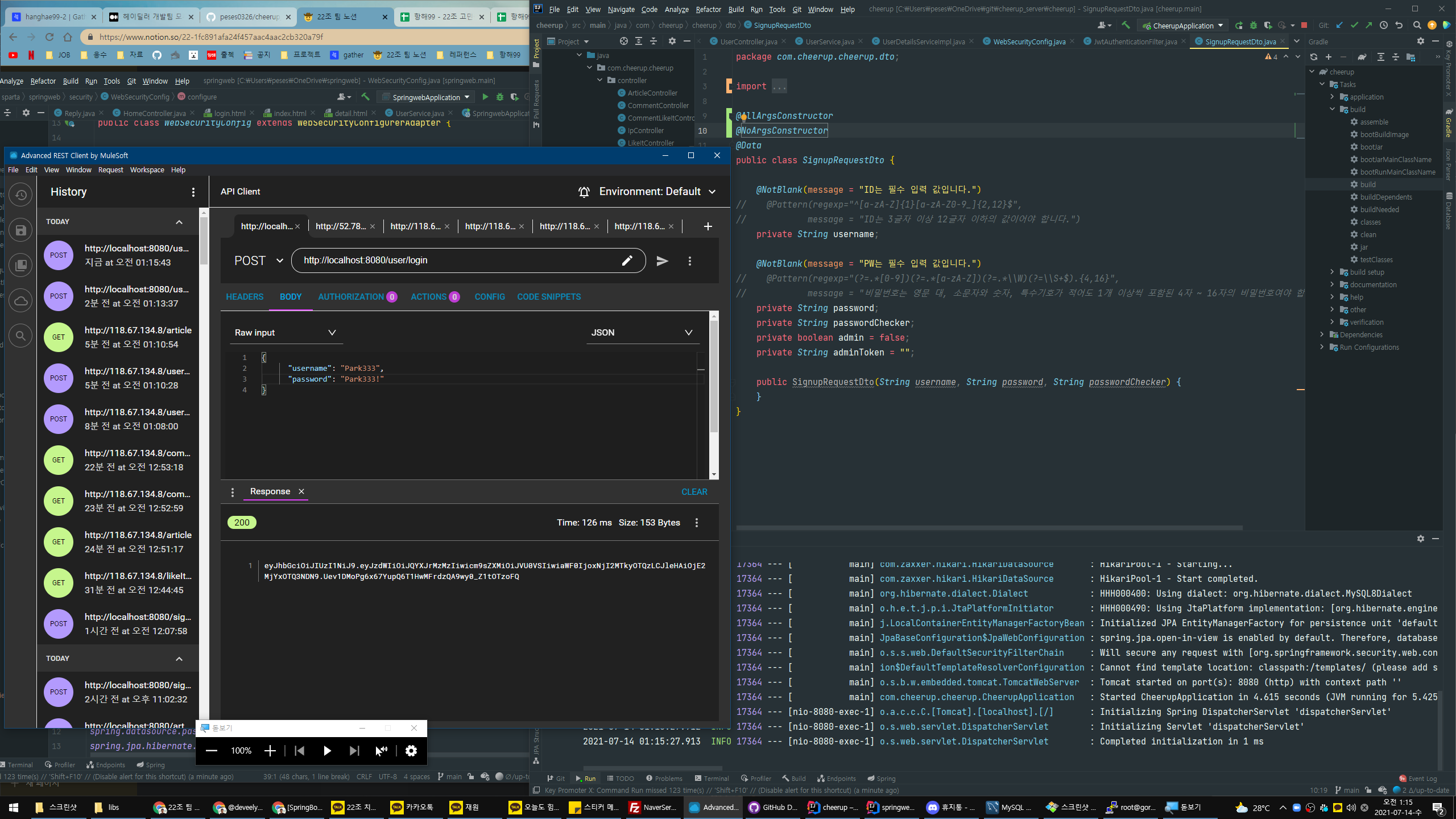Clear the response with CLEAR
The height and width of the screenshot is (819, 1456).
point(694,492)
